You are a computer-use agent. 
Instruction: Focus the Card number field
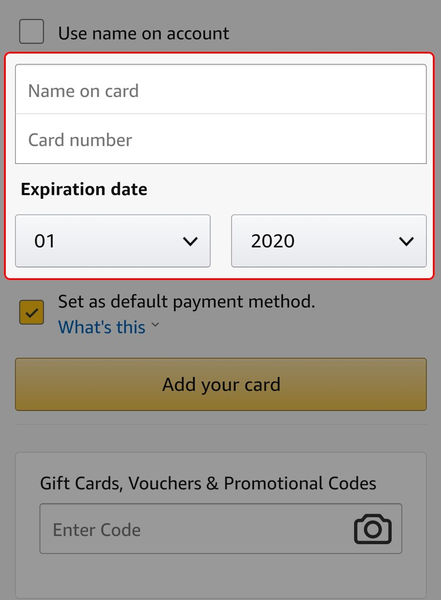[221, 139]
